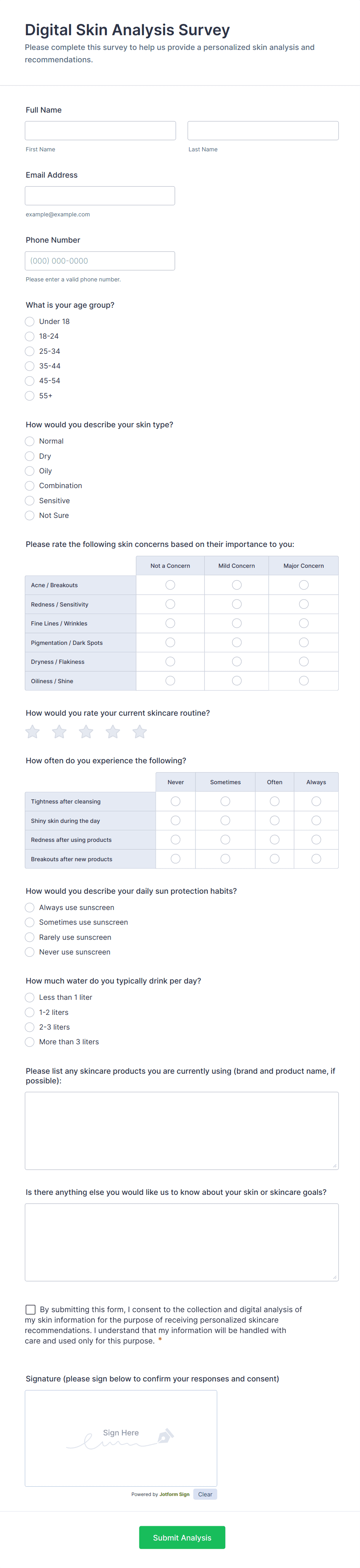Click the First Name input field
Viewport: 360px width, 1568px height.
click(x=101, y=131)
